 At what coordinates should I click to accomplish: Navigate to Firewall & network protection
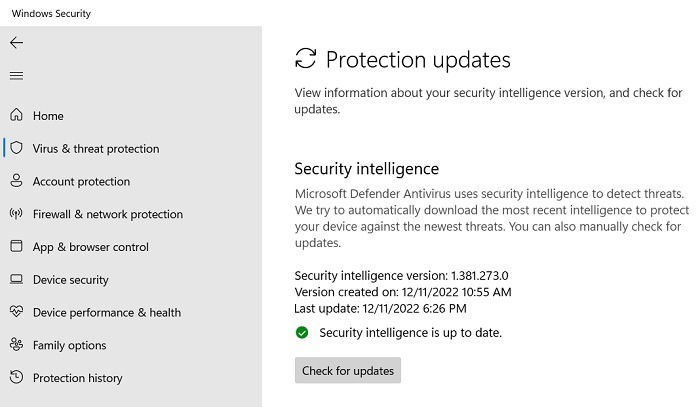pos(108,214)
